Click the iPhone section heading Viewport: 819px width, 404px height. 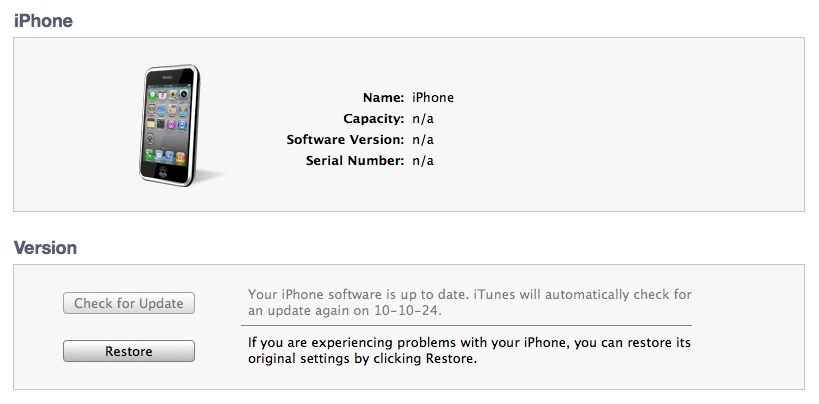click(43, 20)
